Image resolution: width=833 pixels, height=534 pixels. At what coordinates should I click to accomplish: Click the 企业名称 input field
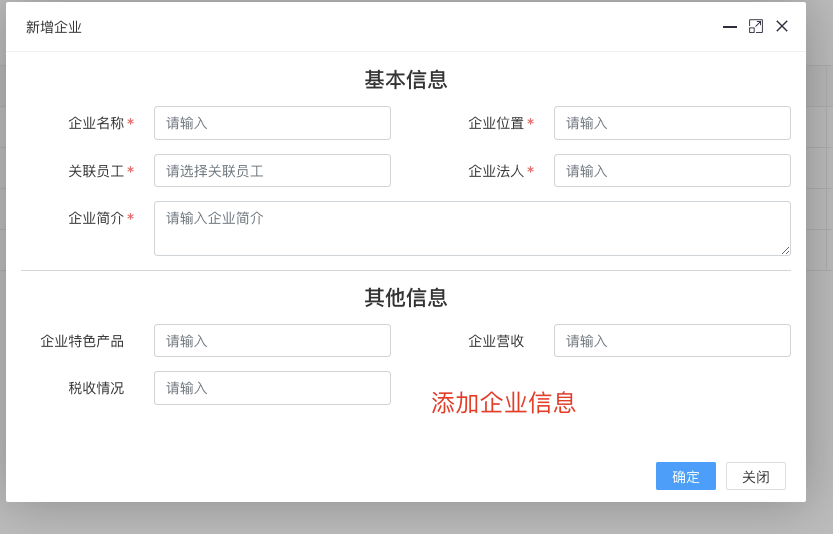tap(272, 123)
